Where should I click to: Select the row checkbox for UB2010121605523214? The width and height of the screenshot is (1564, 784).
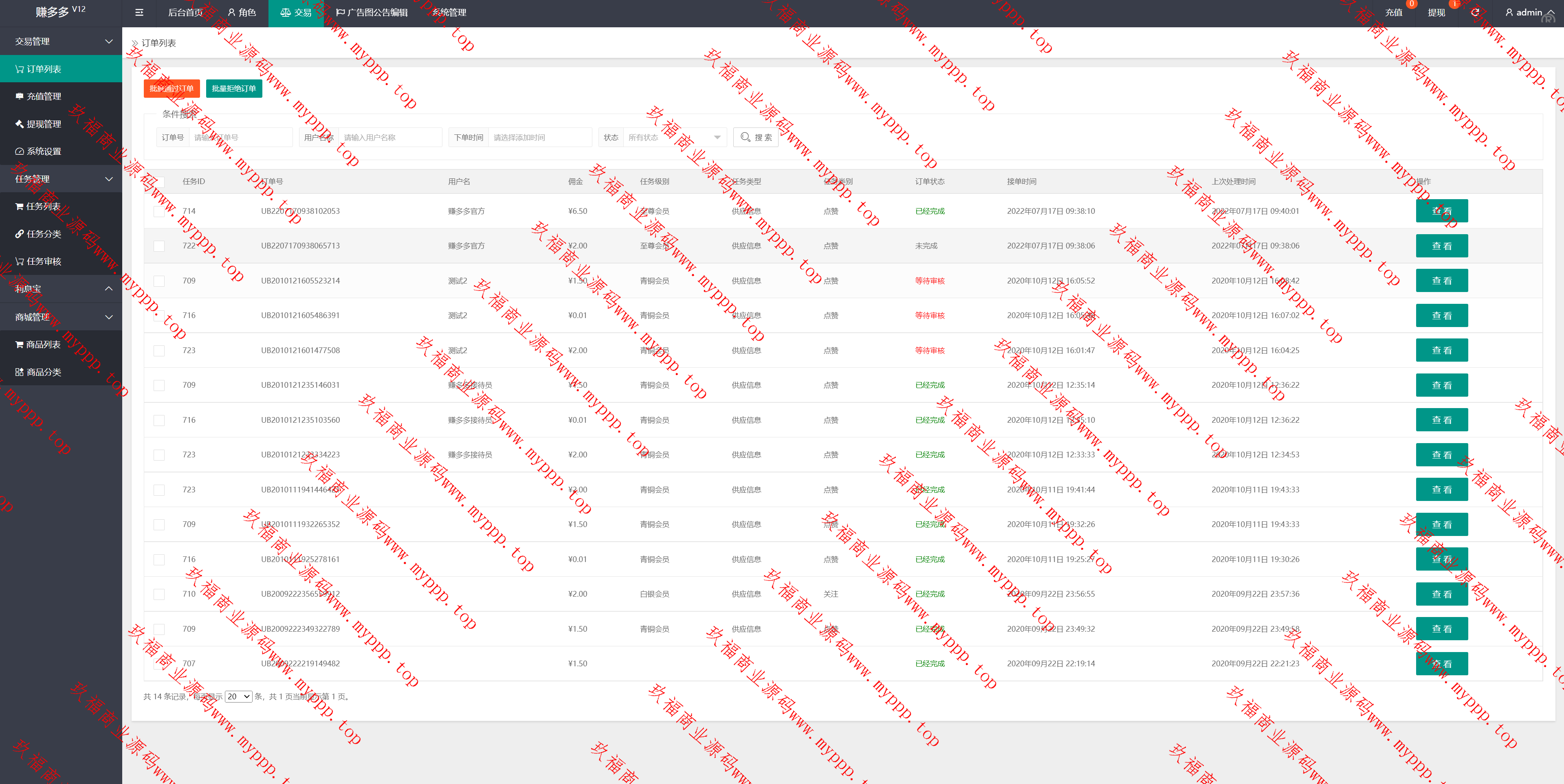[159, 281]
